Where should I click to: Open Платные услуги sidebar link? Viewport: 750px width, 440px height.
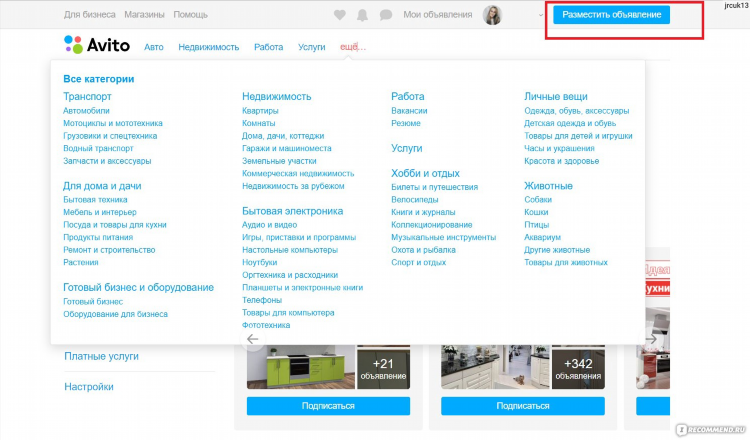pos(101,356)
